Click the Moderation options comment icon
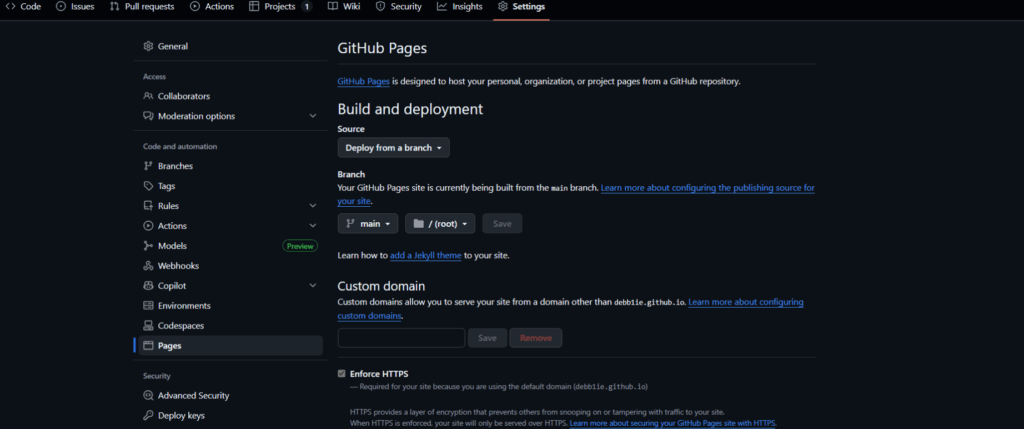This screenshot has height=429, width=1024. 148,116
